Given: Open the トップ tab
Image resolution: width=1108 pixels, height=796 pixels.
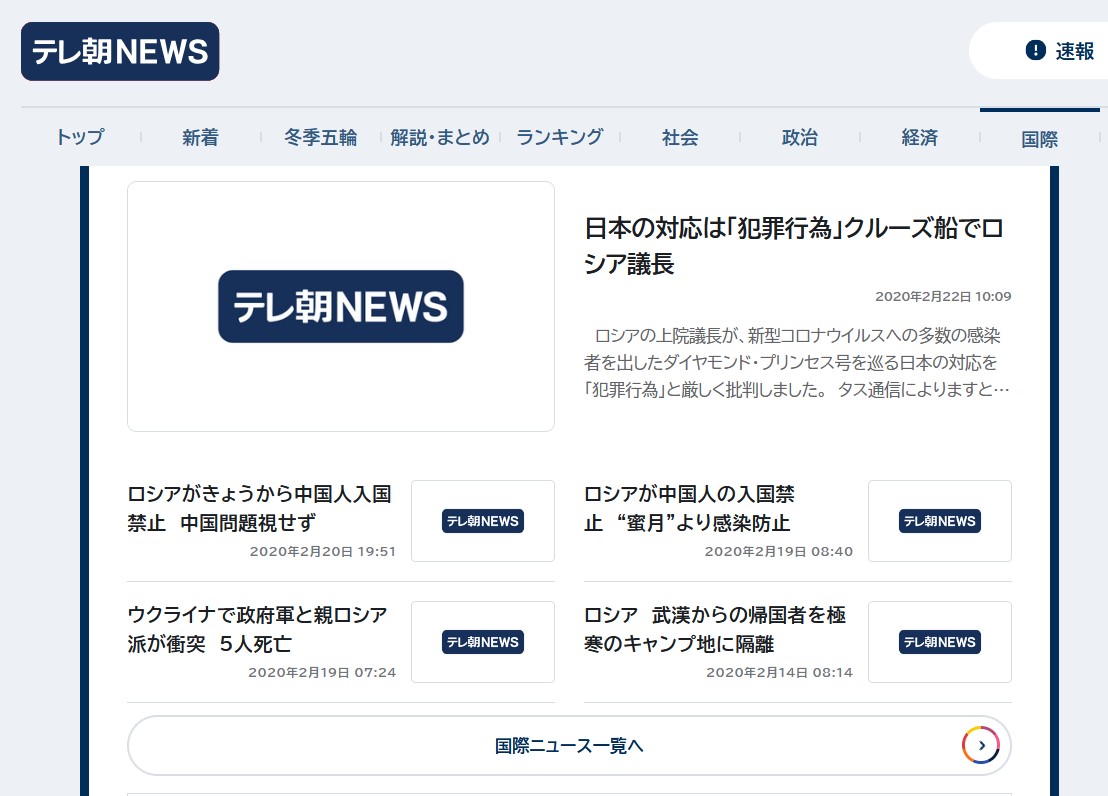Looking at the screenshot, I should click(80, 138).
